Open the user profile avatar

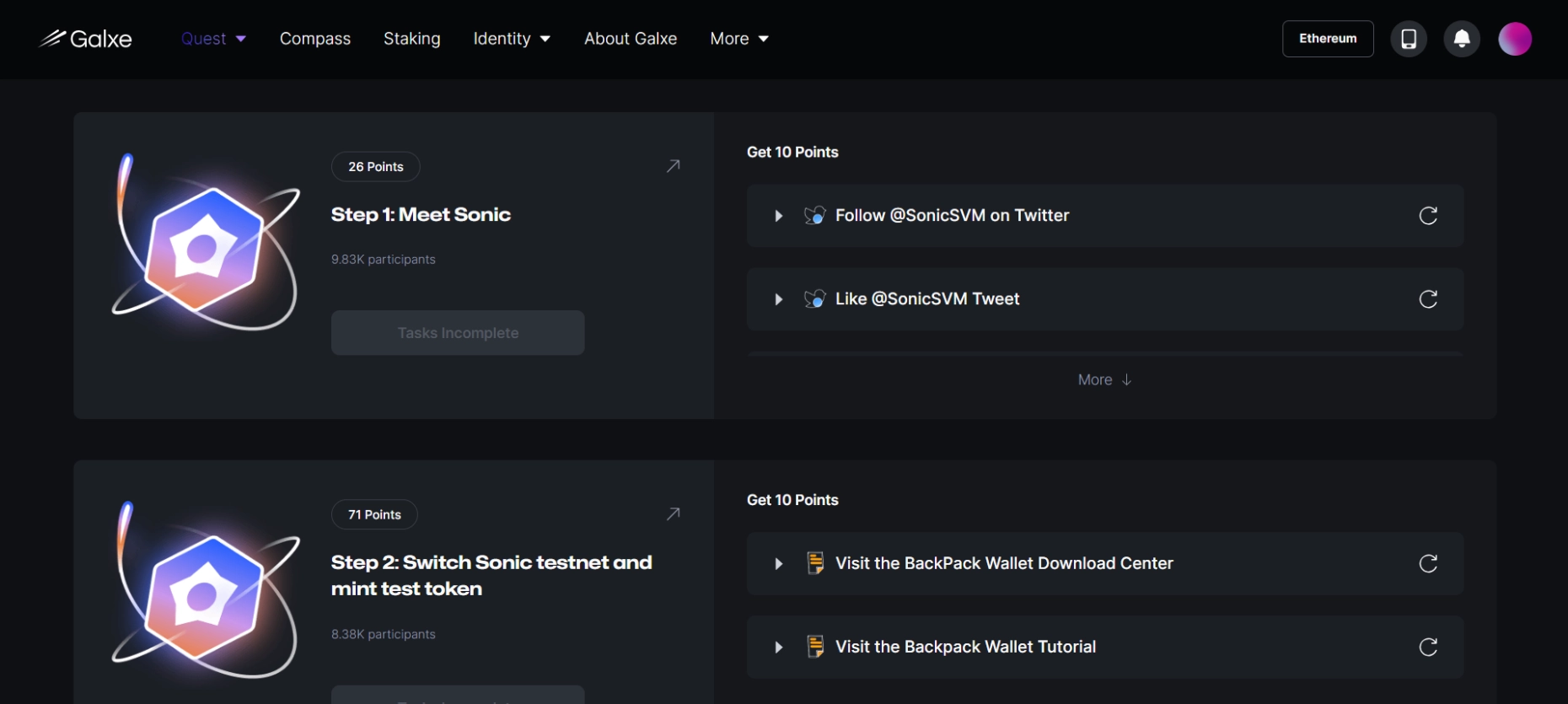(x=1515, y=39)
